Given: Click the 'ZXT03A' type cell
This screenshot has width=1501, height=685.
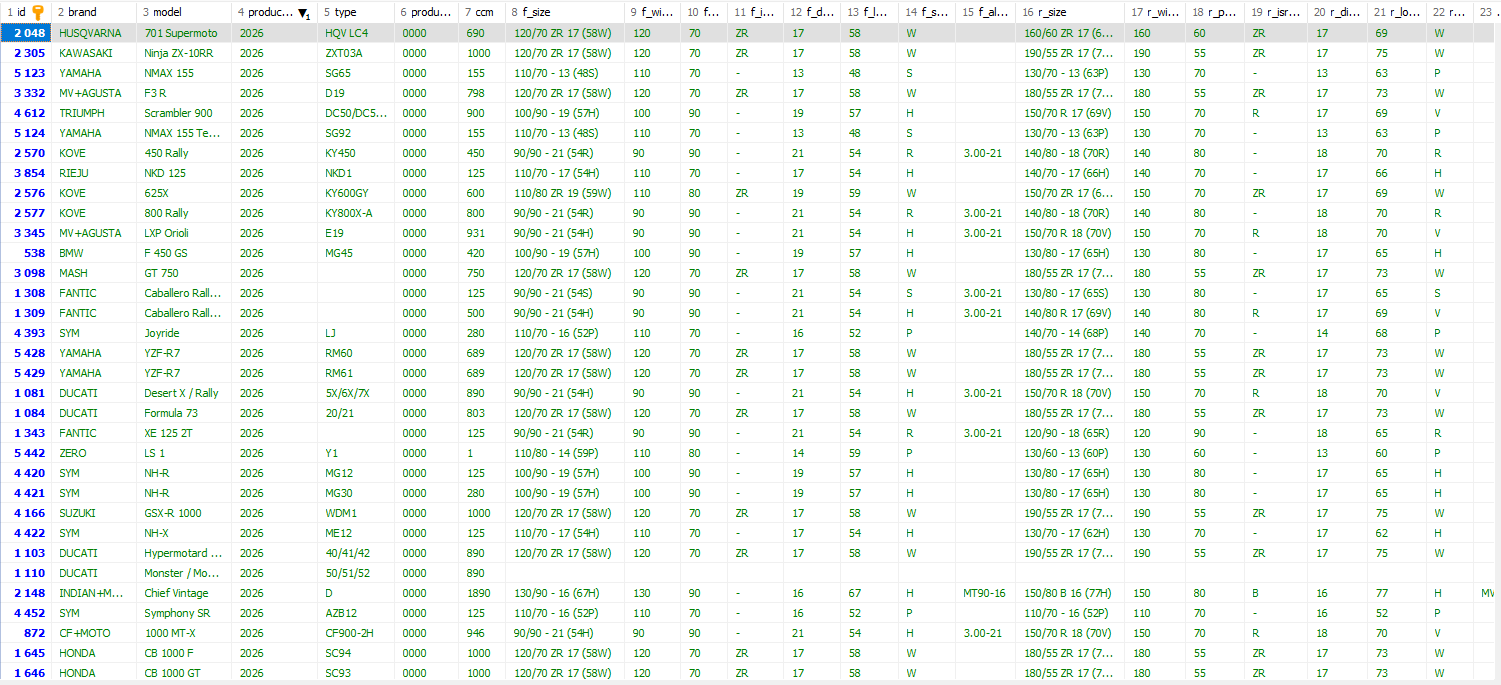Looking at the screenshot, I should coord(355,53).
